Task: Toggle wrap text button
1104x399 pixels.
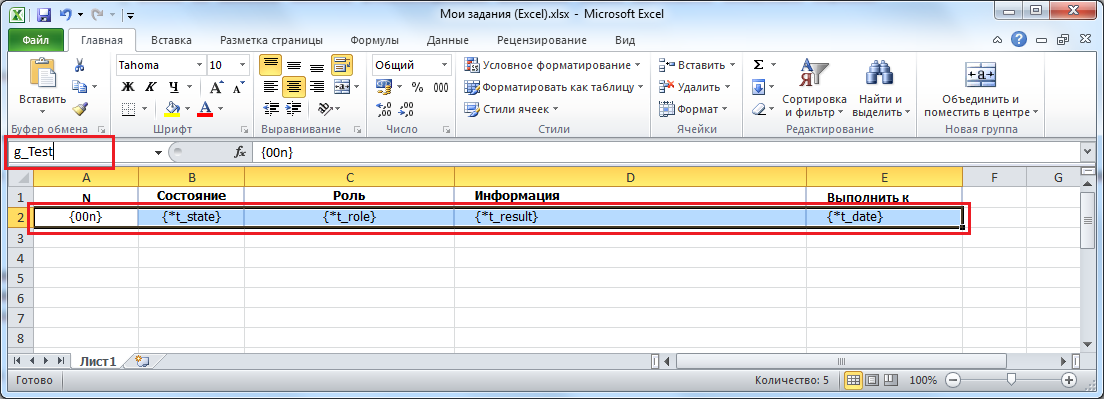Action: click(x=342, y=65)
